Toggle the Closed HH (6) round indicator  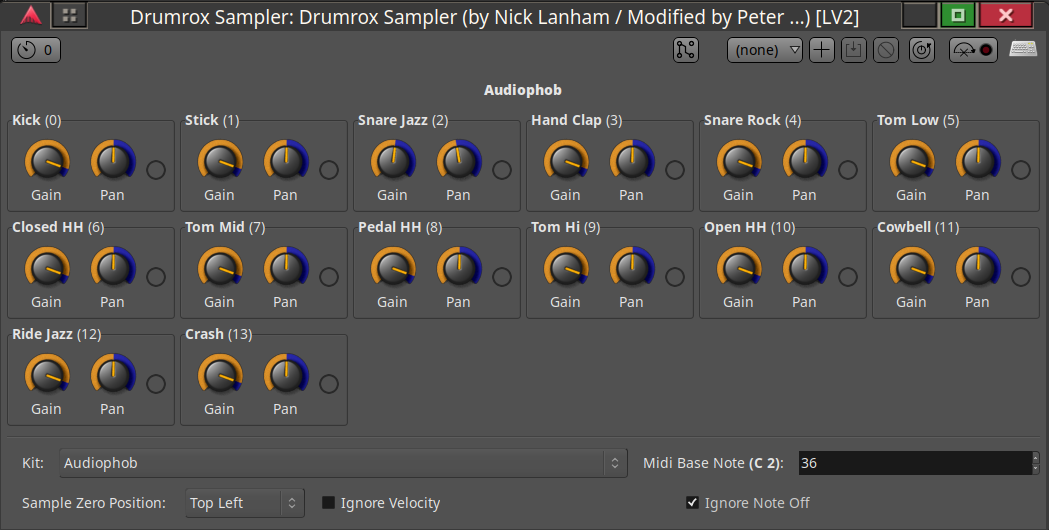pyautogui.click(x=156, y=277)
